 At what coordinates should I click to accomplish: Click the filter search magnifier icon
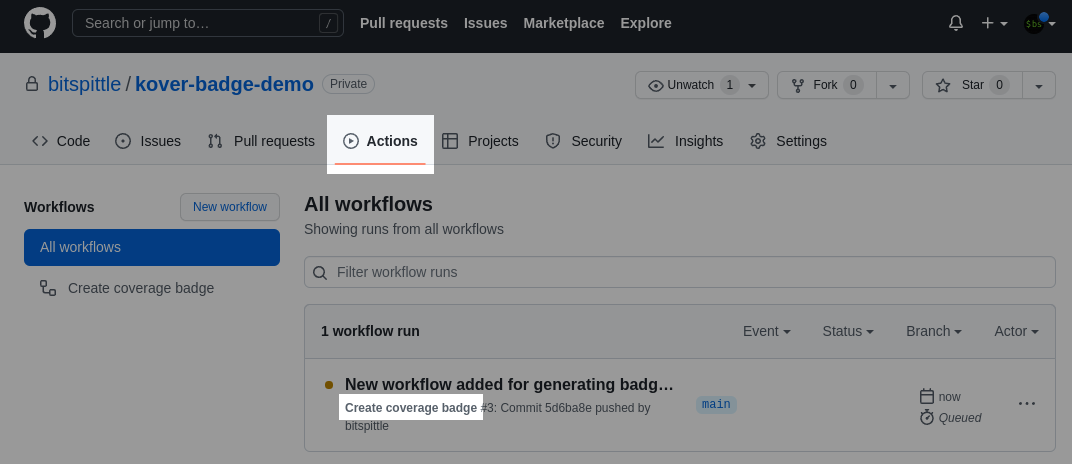pyautogui.click(x=320, y=273)
